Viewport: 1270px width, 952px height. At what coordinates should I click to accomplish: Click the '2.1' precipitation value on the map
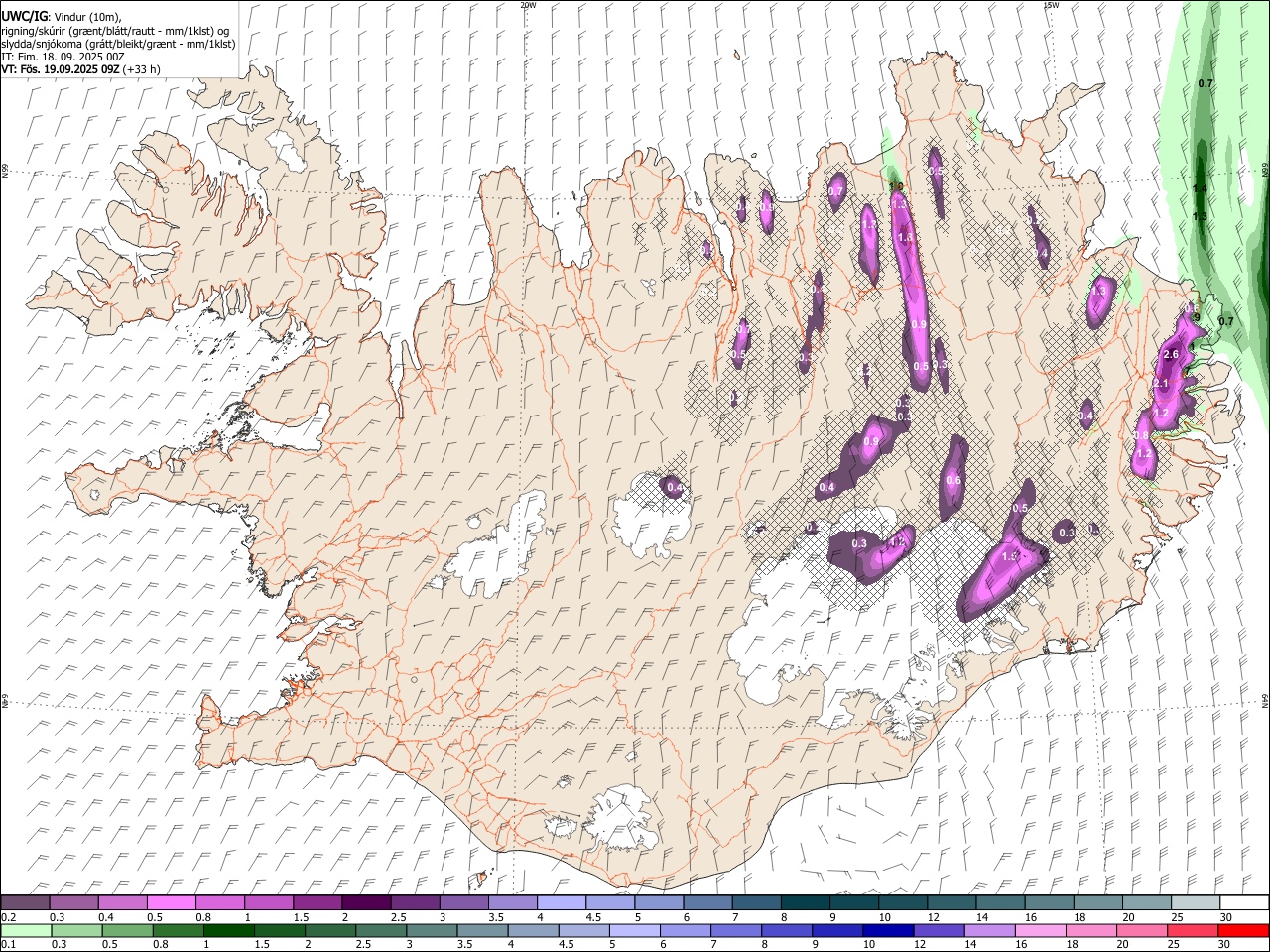[x=1162, y=384]
